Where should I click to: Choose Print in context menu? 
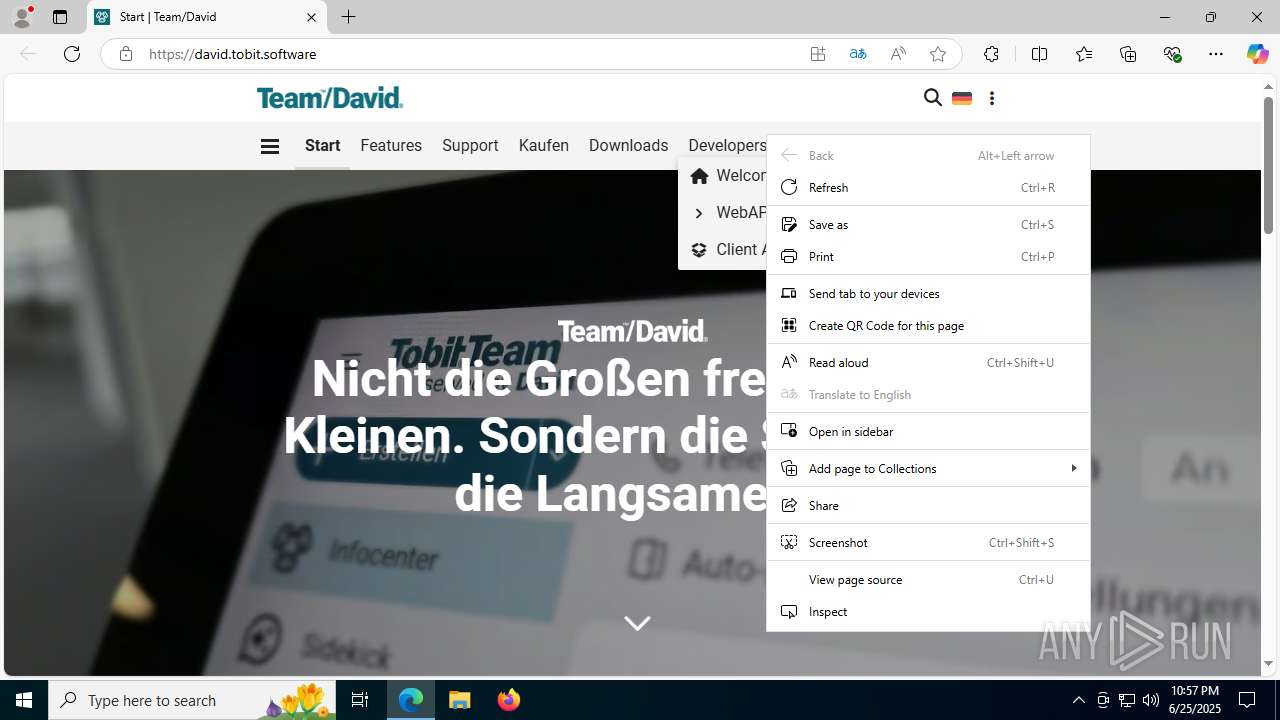click(928, 256)
